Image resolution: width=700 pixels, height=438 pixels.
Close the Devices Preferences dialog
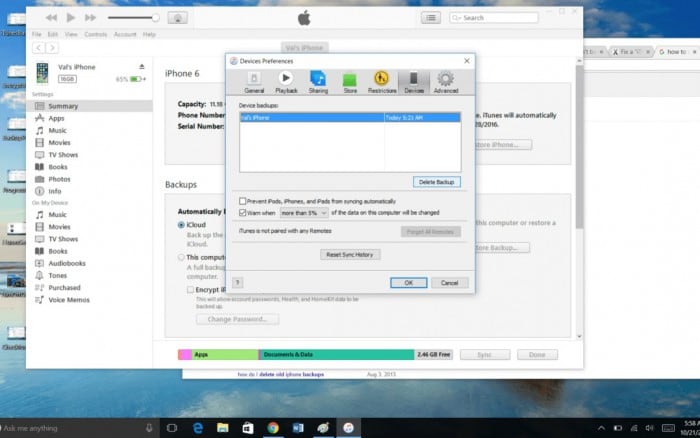click(x=467, y=61)
